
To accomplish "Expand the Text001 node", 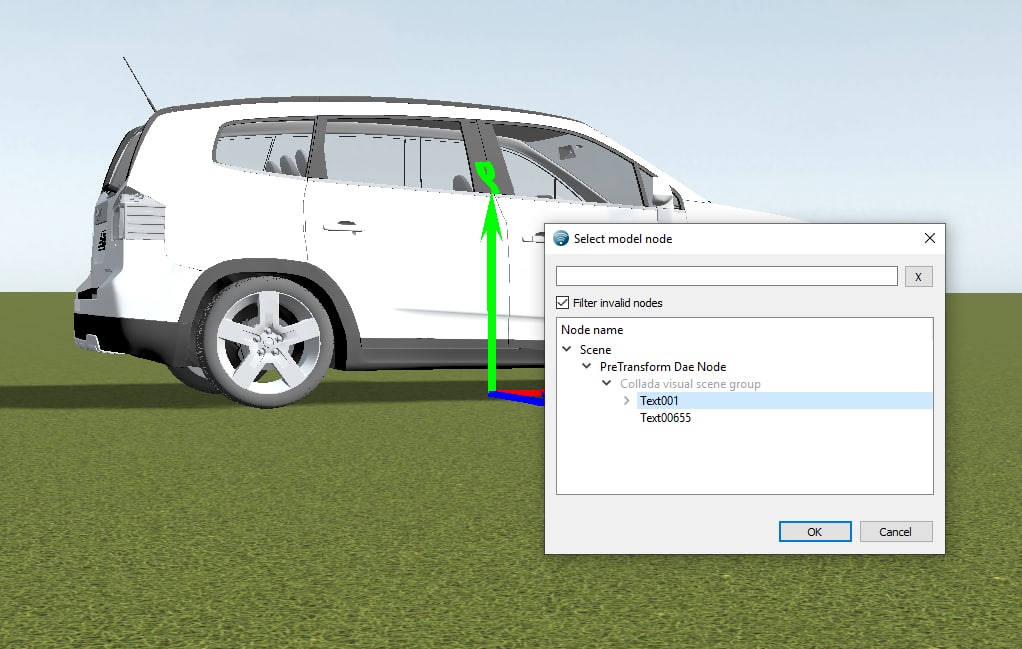I will (x=626, y=400).
